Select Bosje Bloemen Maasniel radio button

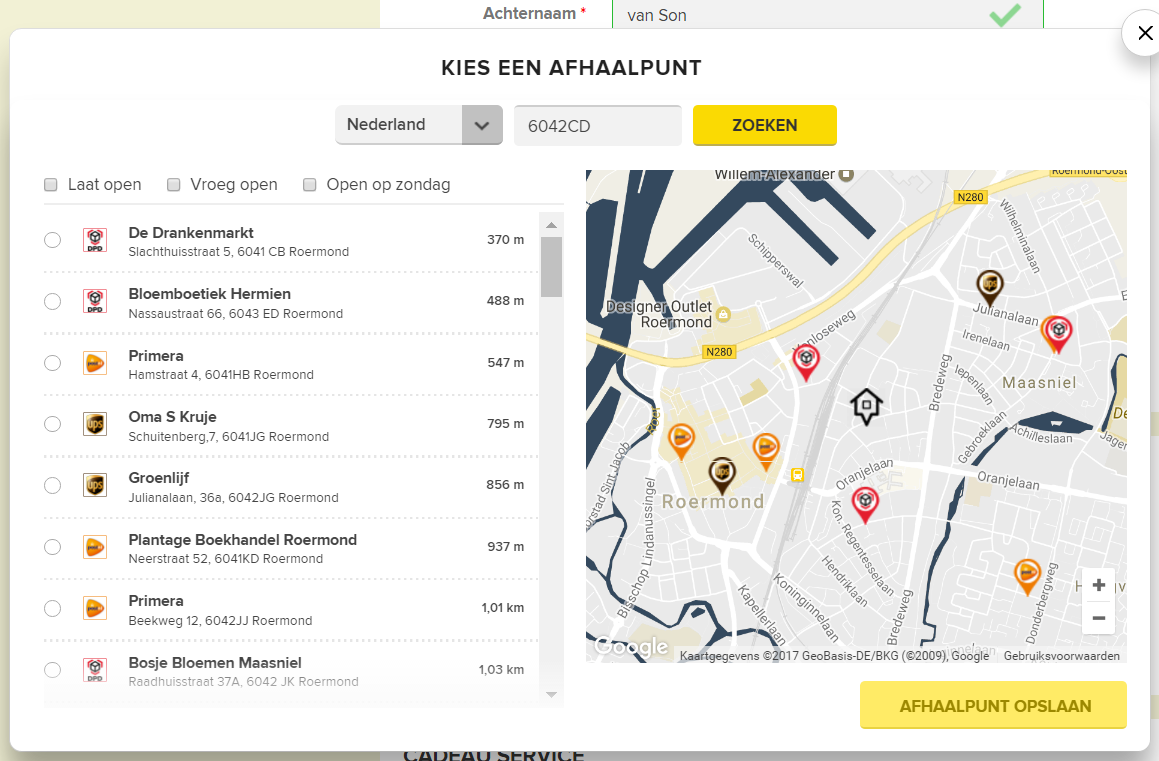(x=52, y=669)
